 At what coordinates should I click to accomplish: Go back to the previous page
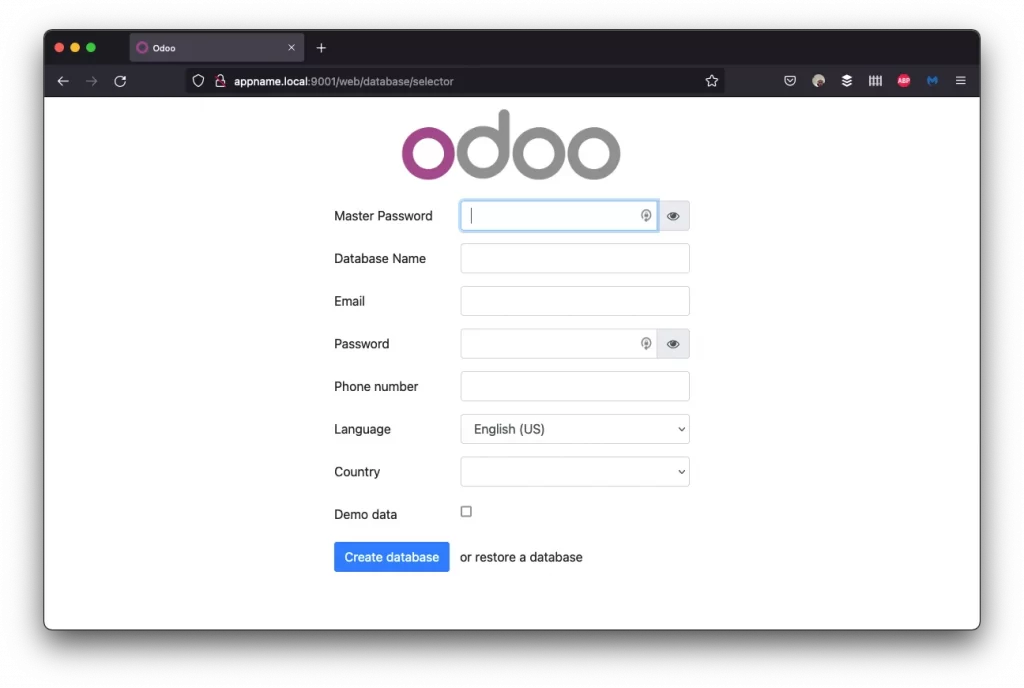[63, 81]
